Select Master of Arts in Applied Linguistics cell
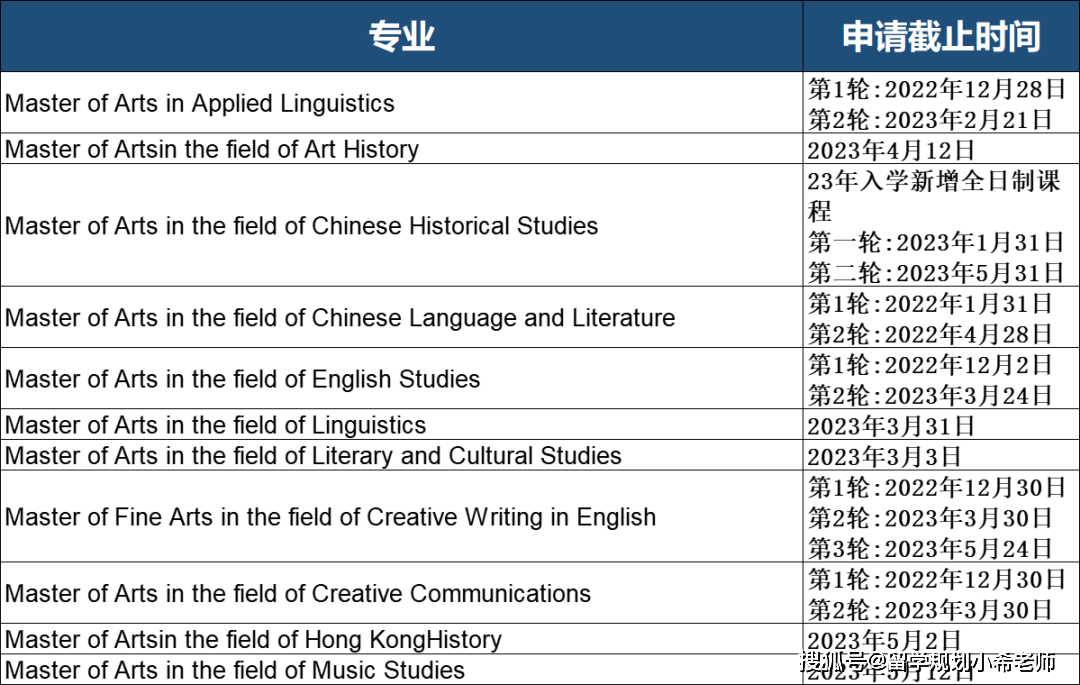The width and height of the screenshot is (1080, 685). pos(402,103)
